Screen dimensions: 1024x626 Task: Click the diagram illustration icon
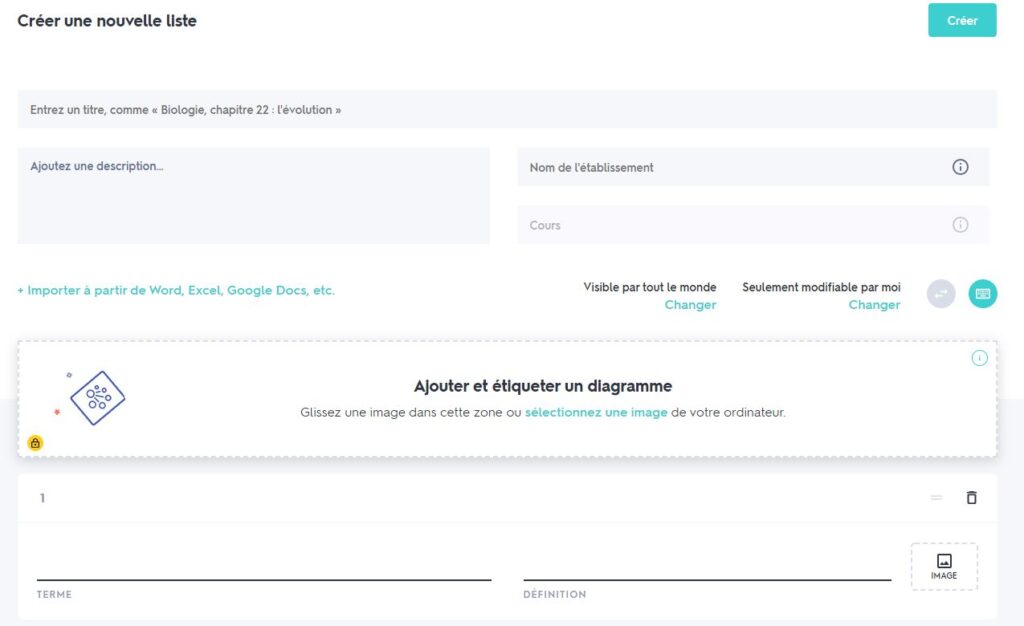[x=97, y=398]
